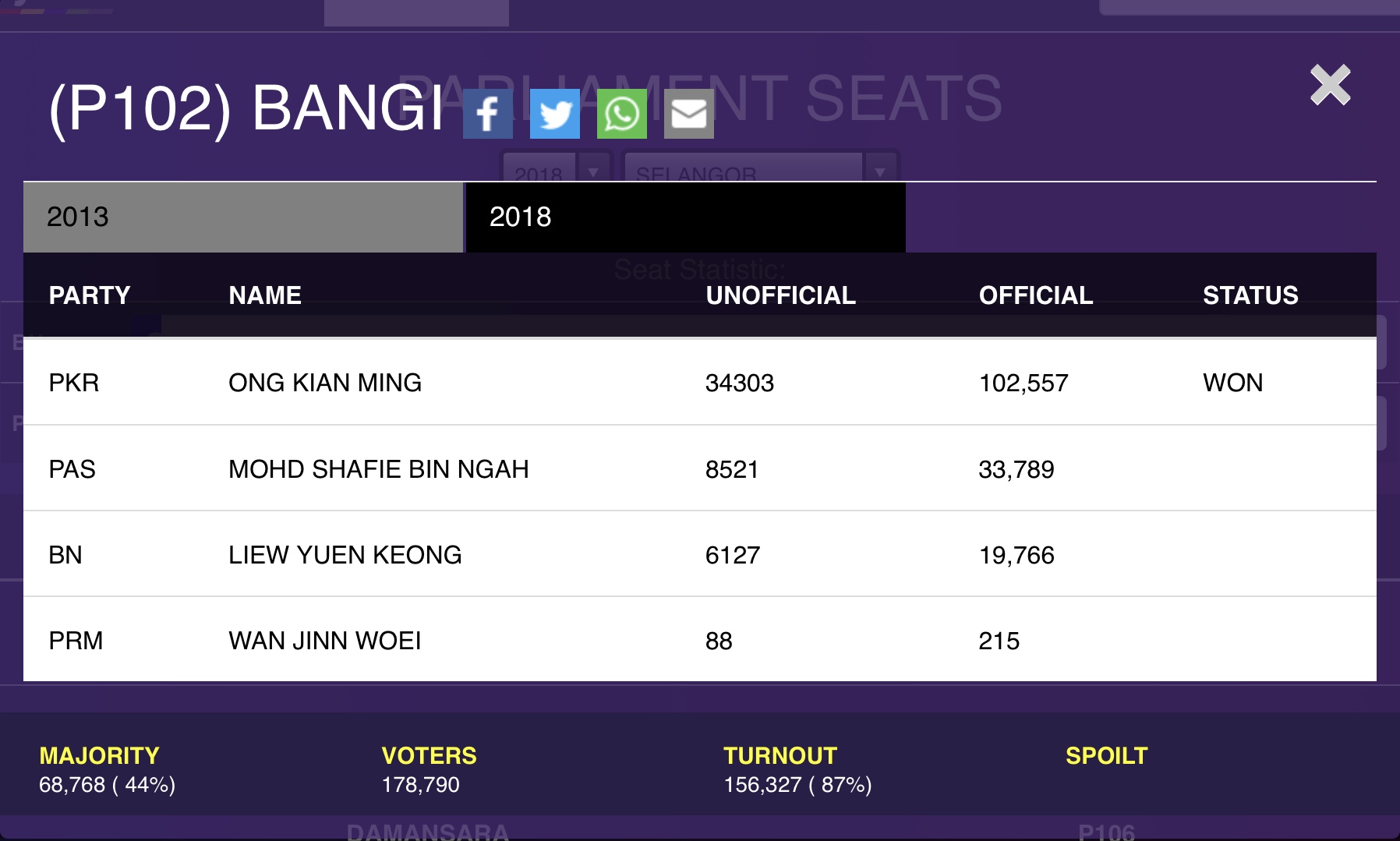The width and height of the screenshot is (1400, 841).
Task: Select the WAN JINN WOEI row
Action: [x=700, y=640]
